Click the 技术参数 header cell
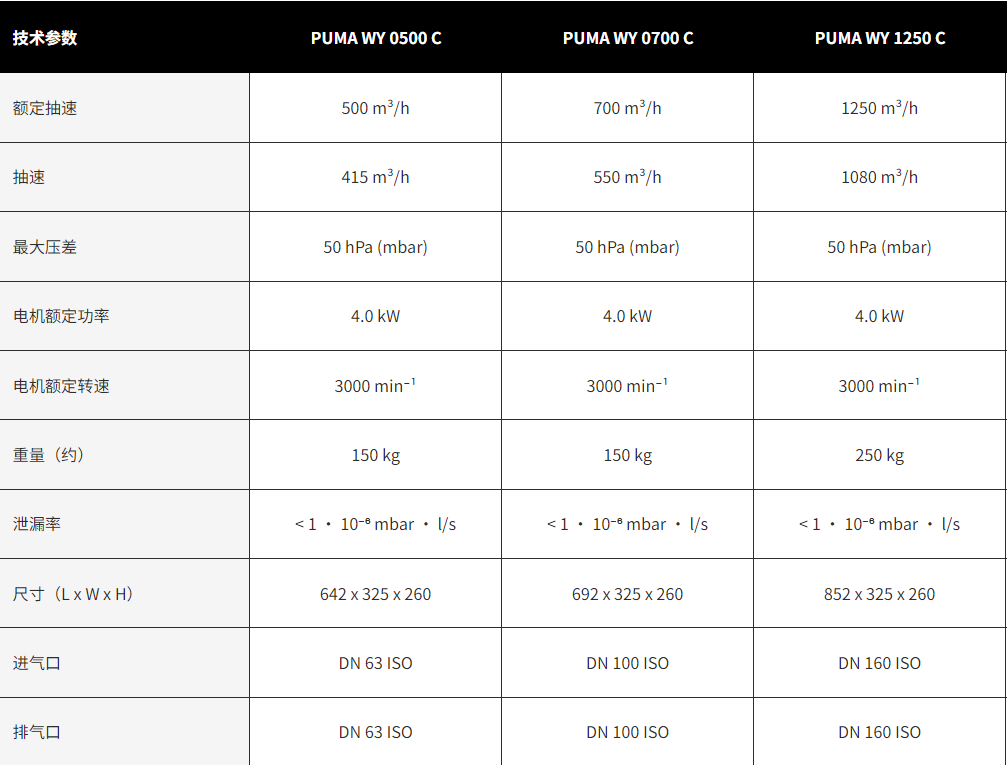 [45, 38]
